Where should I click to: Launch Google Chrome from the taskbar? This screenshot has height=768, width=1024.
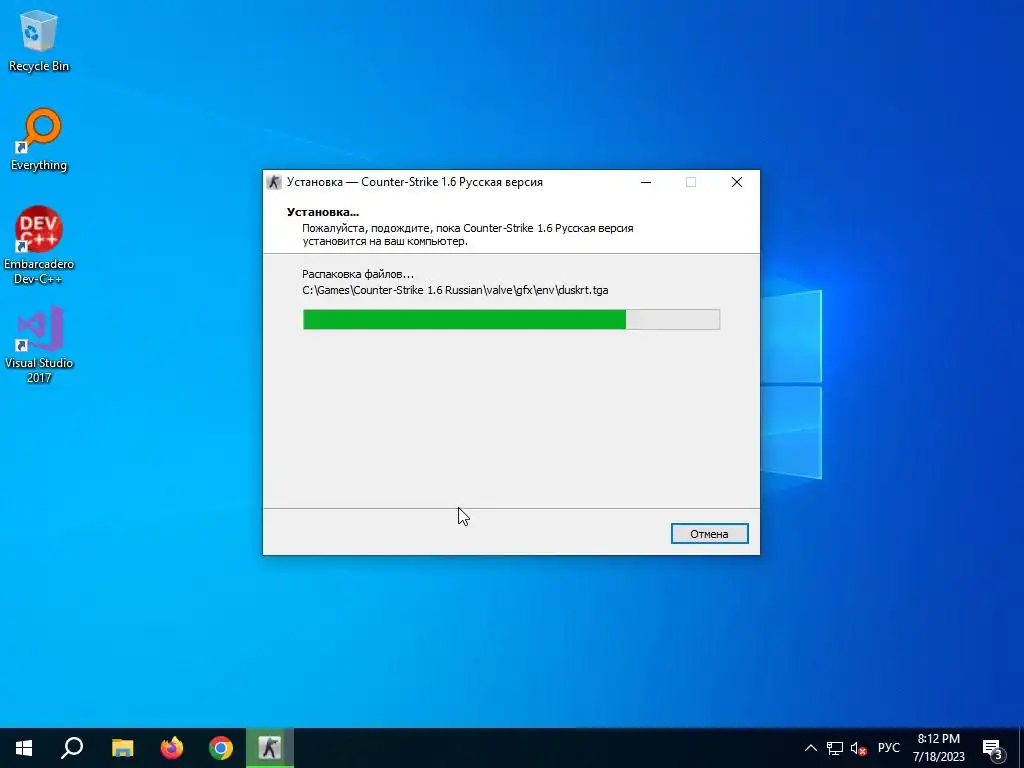tap(221, 748)
